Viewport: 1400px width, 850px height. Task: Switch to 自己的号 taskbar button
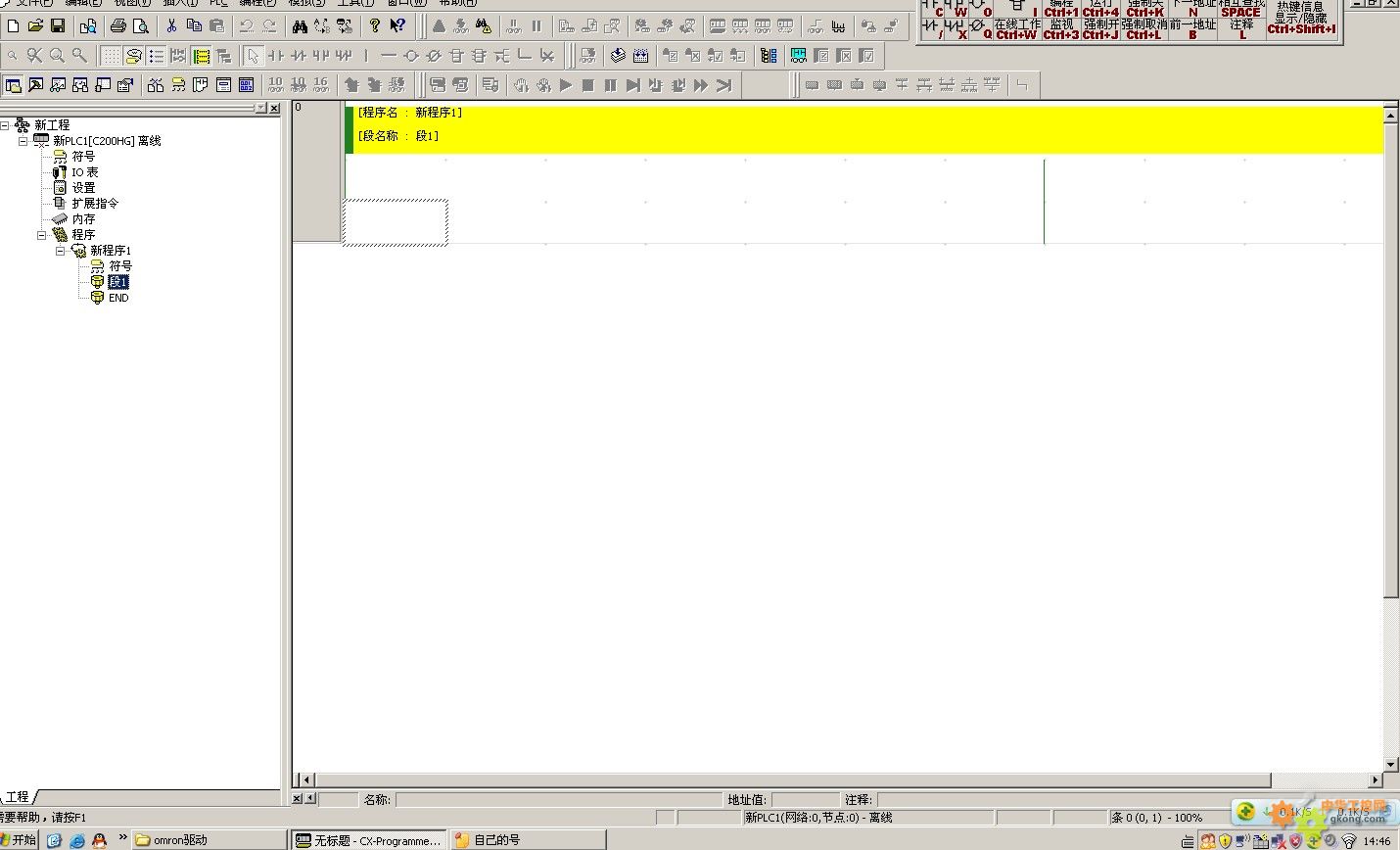click(x=529, y=840)
